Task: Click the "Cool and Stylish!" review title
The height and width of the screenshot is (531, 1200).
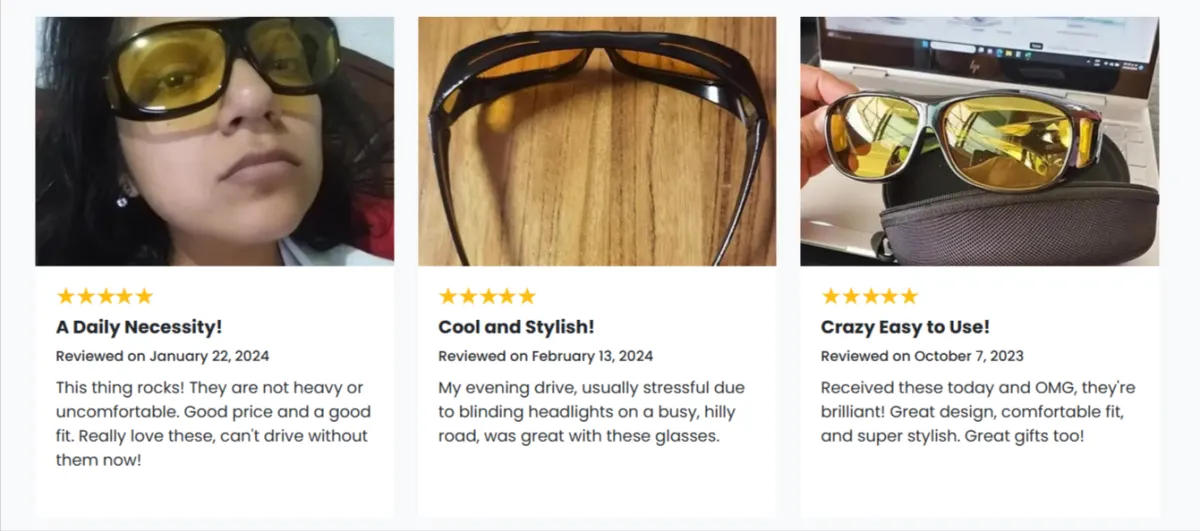Action: [516, 327]
